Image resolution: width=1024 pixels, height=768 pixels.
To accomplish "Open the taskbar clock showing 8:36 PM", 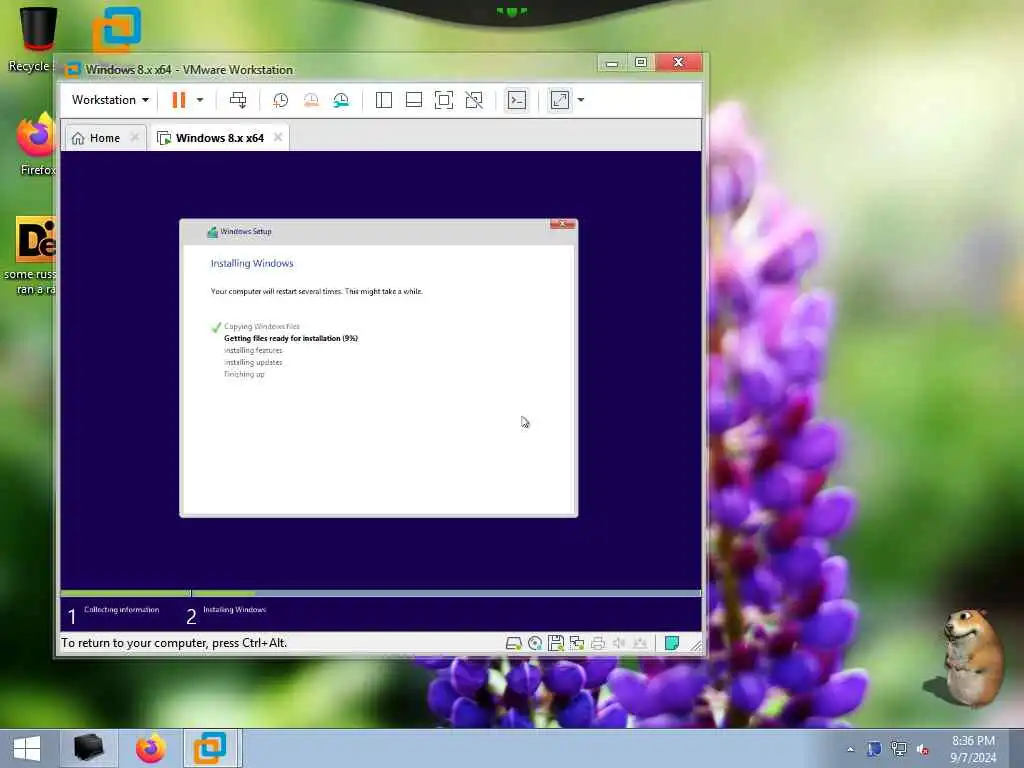I will [973, 748].
